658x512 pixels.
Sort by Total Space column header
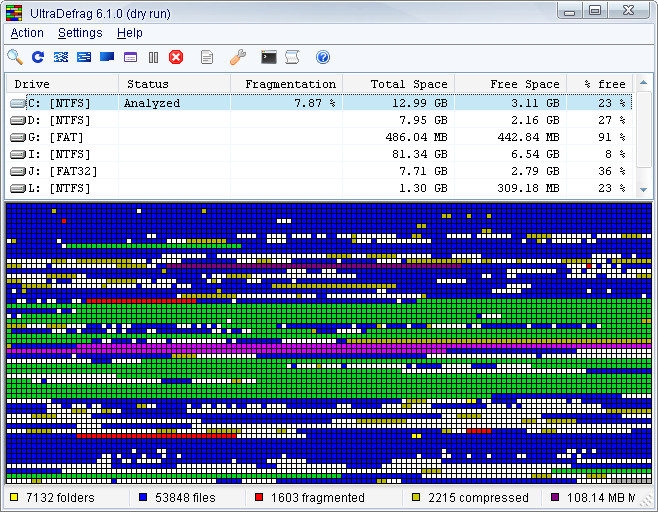coord(398,84)
